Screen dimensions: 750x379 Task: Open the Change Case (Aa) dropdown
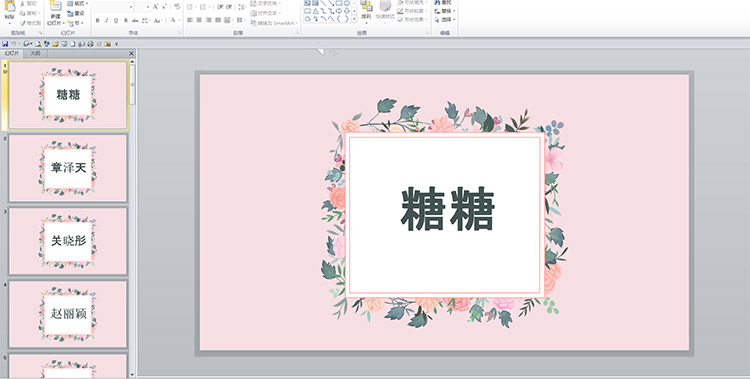158,21
